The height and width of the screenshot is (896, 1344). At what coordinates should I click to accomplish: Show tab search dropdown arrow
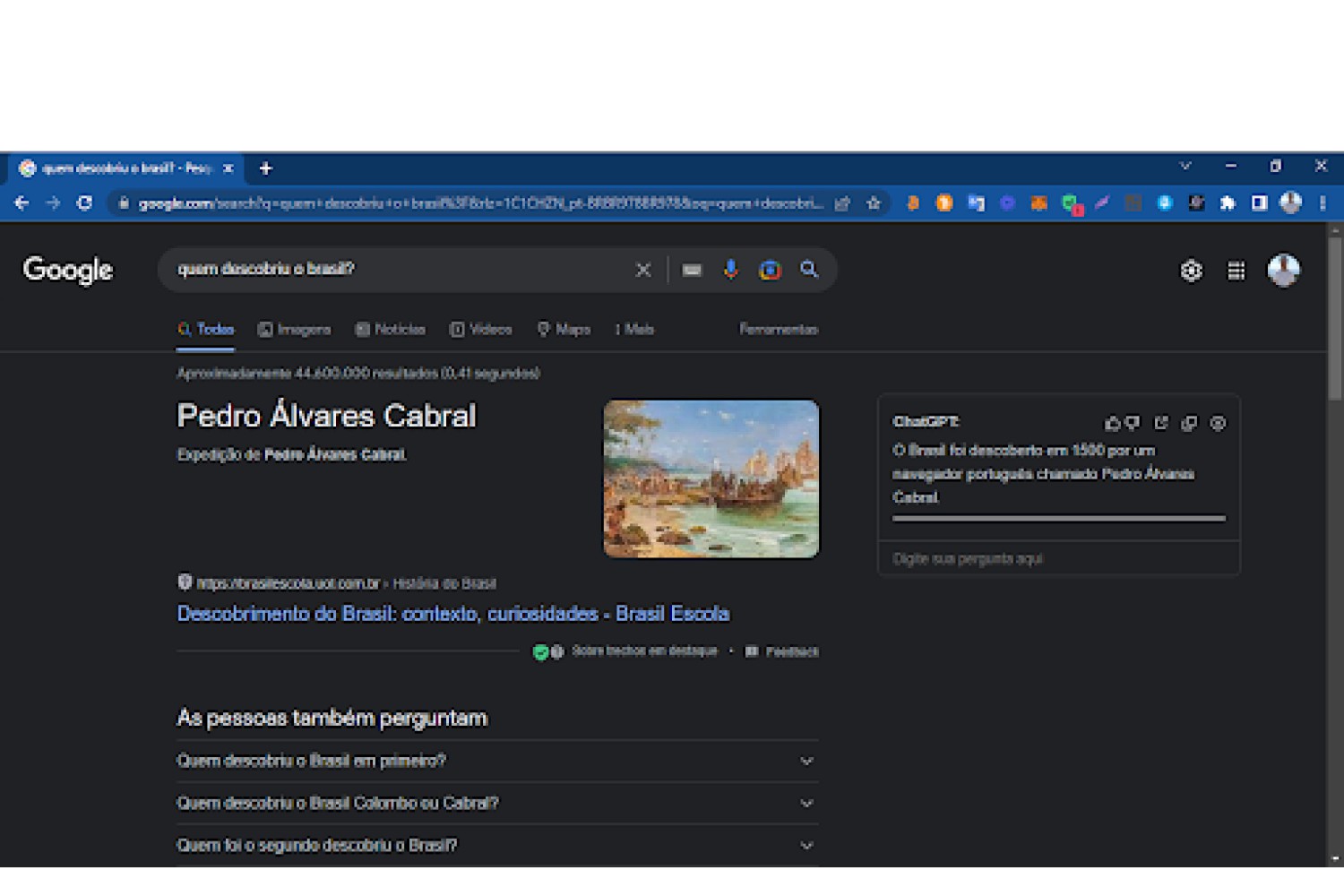tap(1185, 166)
